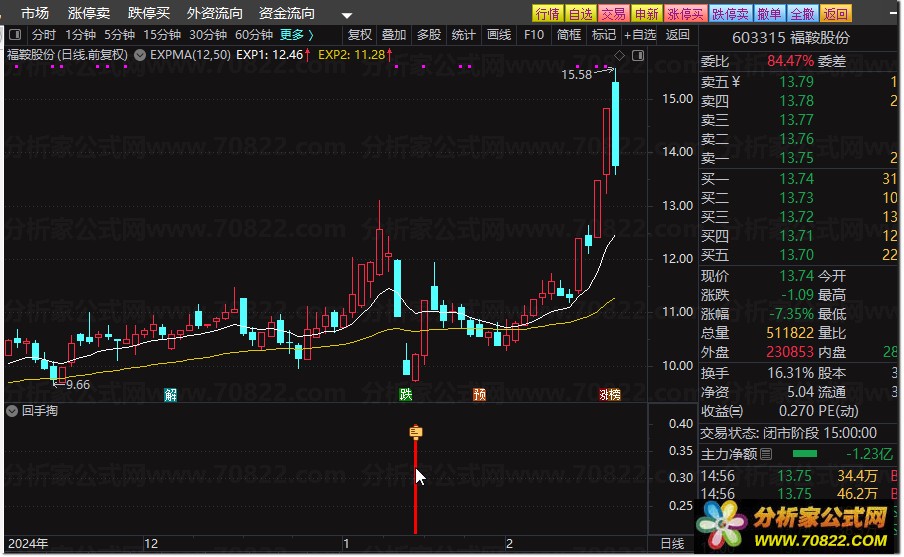Add stock via +自选 button
Screen dimensions: 904x557
(x=640, y=35)
